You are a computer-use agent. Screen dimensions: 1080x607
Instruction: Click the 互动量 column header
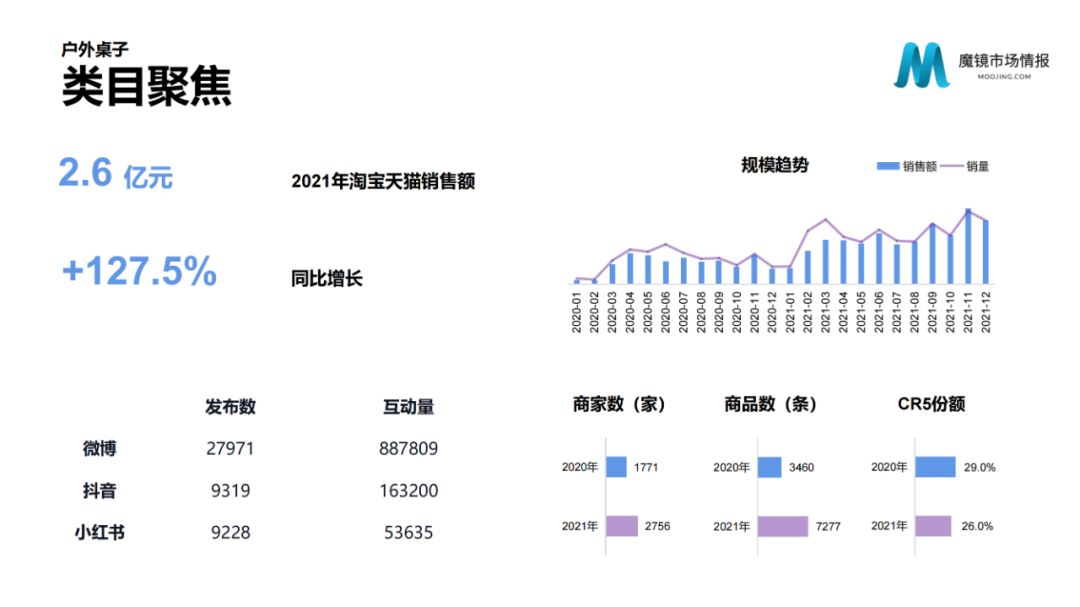click(x=408, y=407)
